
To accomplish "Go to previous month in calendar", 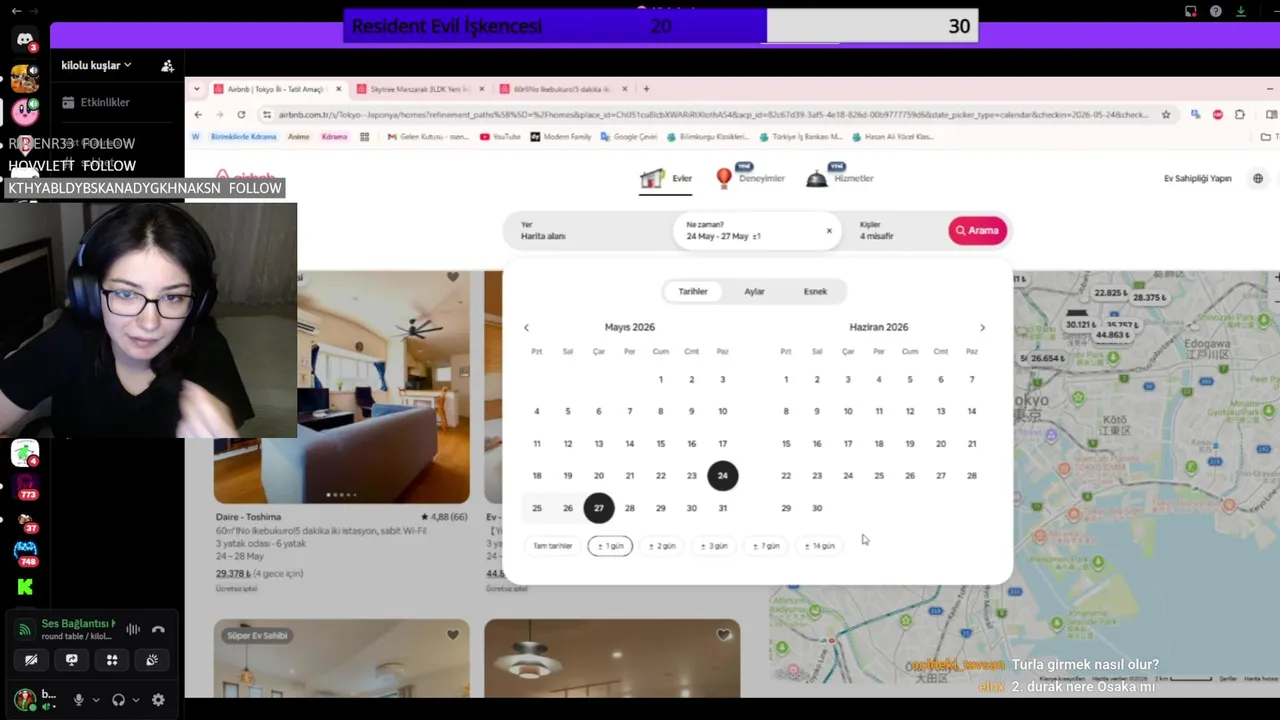I will coord(526,328).
